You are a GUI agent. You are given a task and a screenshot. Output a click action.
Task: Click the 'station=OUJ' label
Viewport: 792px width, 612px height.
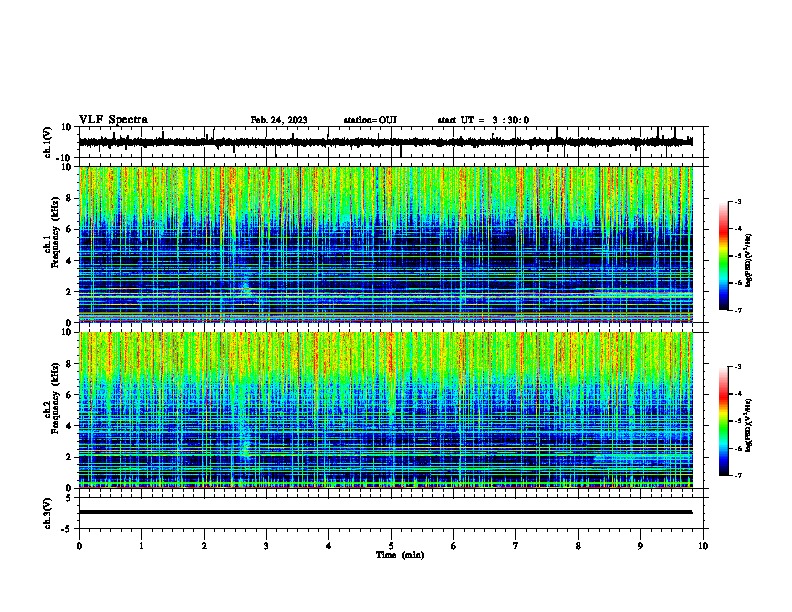tap(370, 120)
